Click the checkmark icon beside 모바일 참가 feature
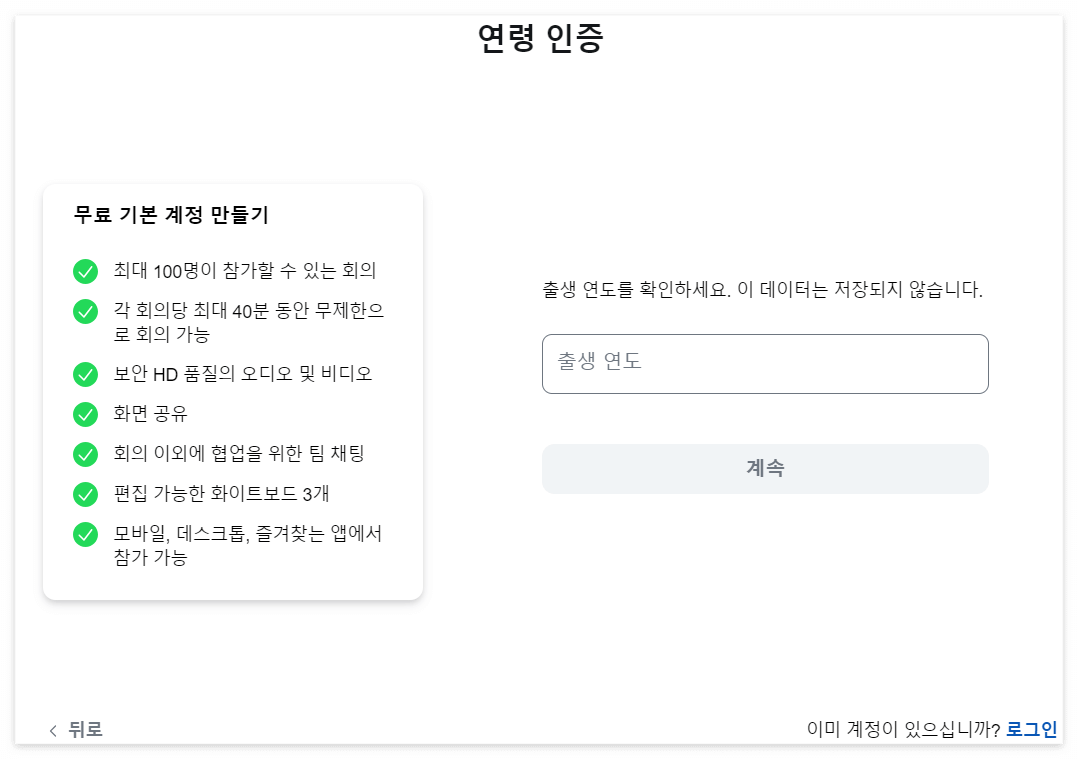The image size is (1078, 759). pyautogui.click(x=85, y=535)
